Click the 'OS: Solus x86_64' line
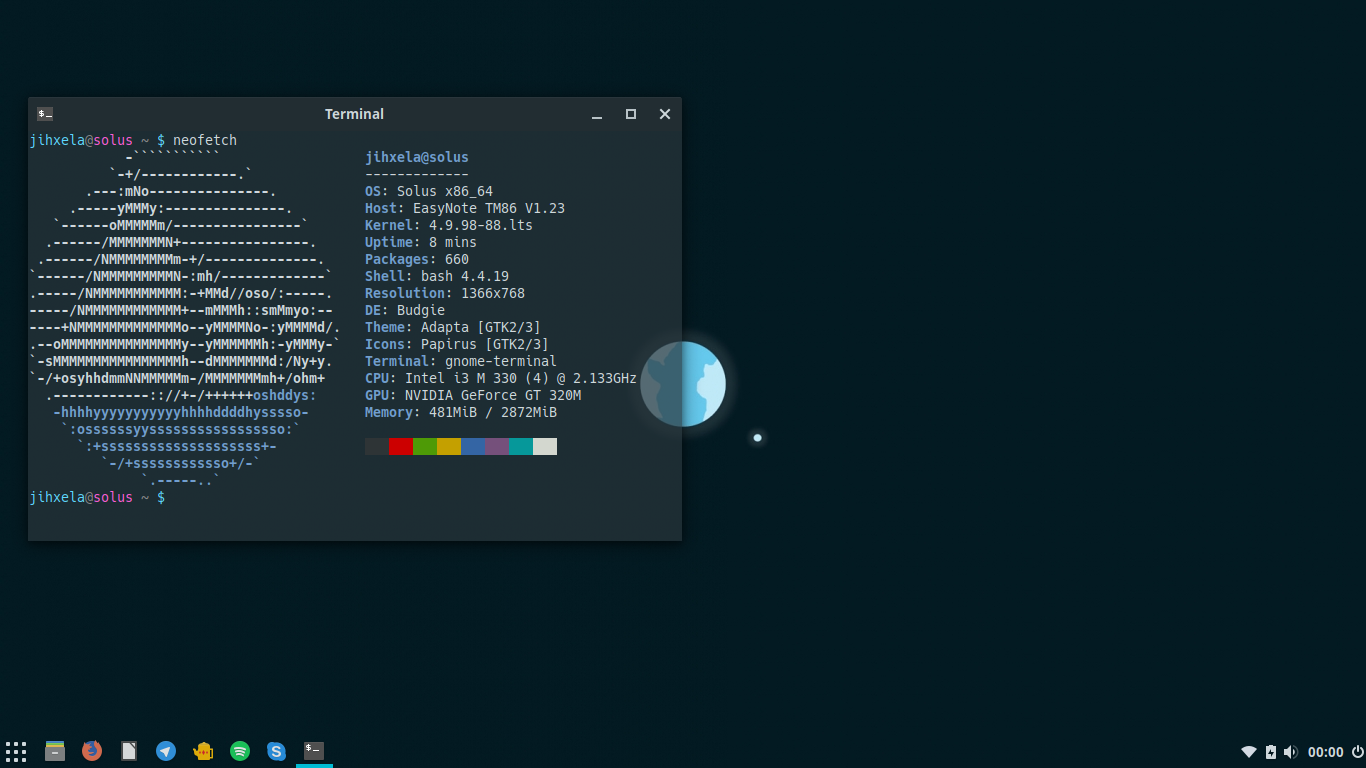 [429, 191]
